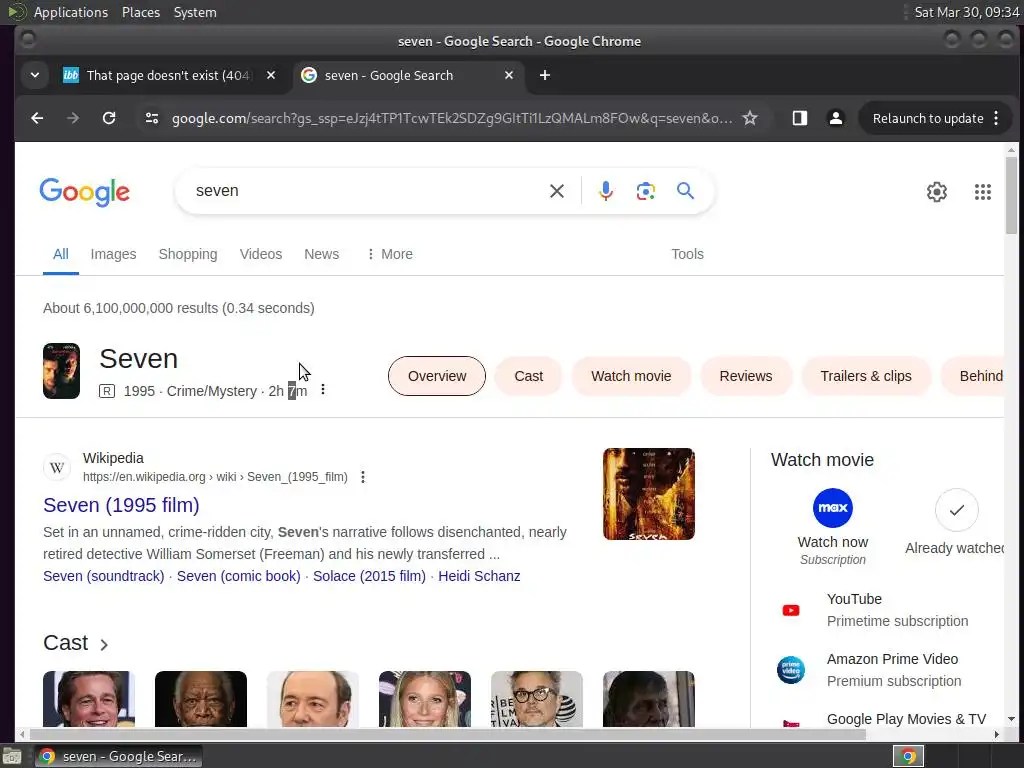The height and width of the screenshot is (768, 1024).
Task: Start voice search with the microphone
Action: point(605,191)
